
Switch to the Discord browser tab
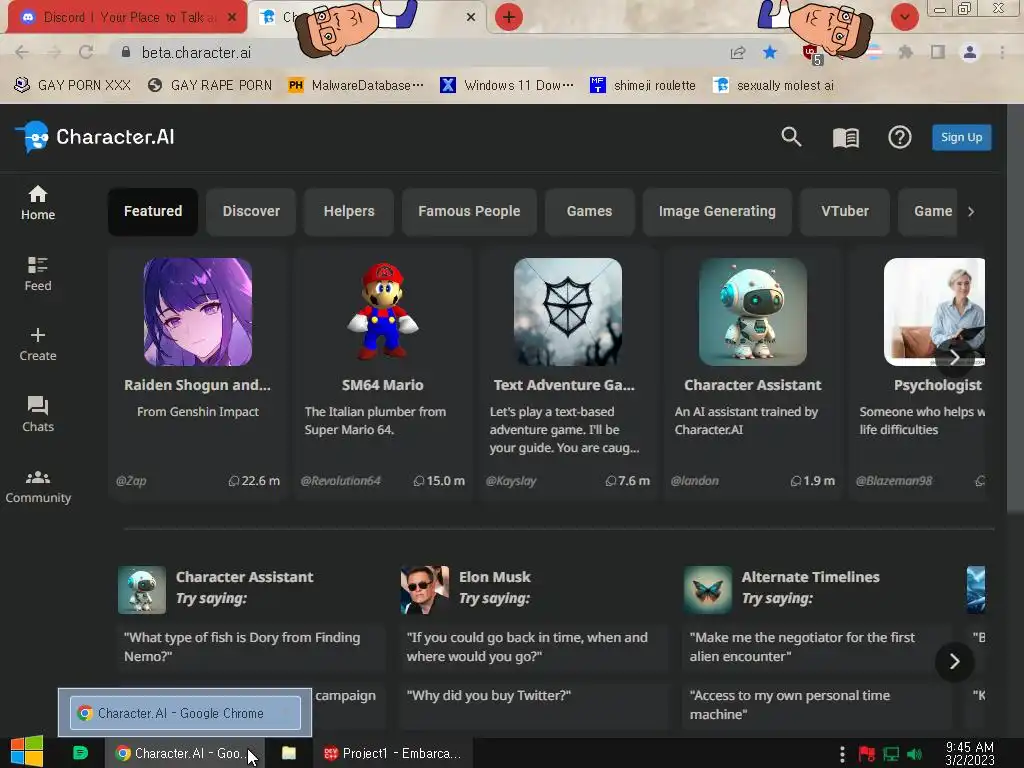[127, 17]
